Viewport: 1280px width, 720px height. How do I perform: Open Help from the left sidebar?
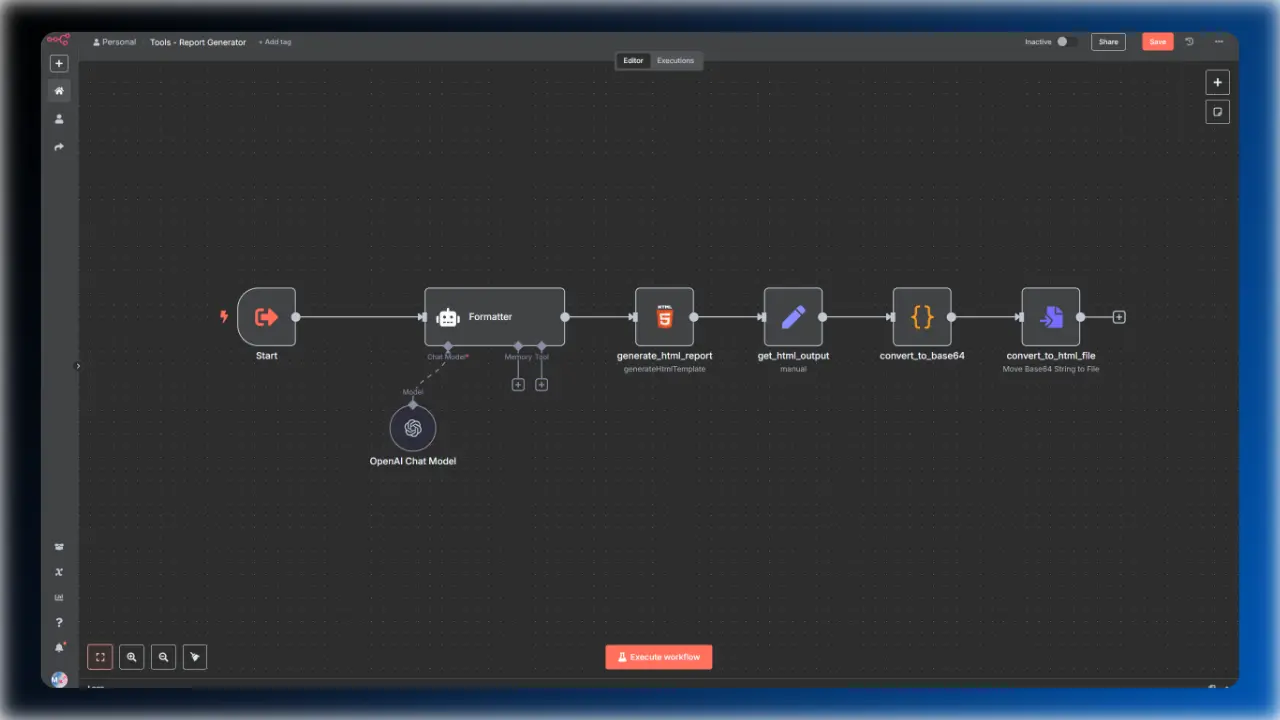tap(59, 622)
